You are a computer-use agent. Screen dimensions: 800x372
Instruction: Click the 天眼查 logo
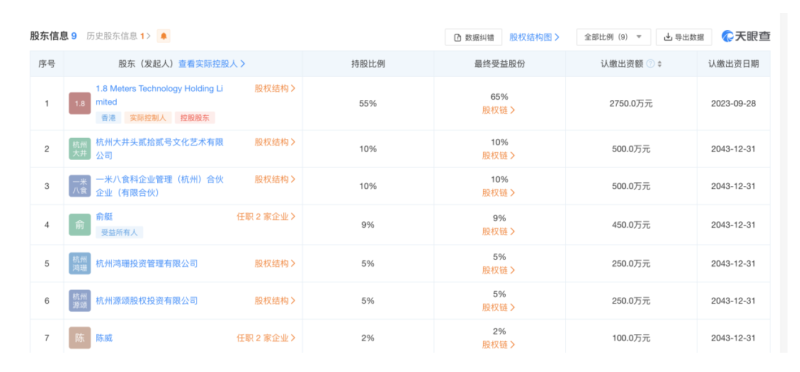tap(746, 36)
